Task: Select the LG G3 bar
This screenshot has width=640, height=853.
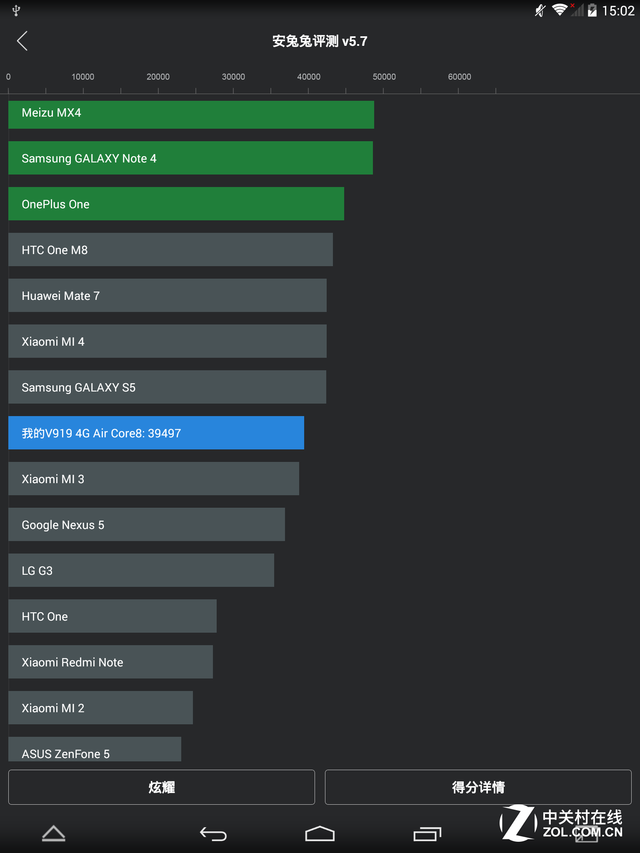Action: [x=141, y=570]
